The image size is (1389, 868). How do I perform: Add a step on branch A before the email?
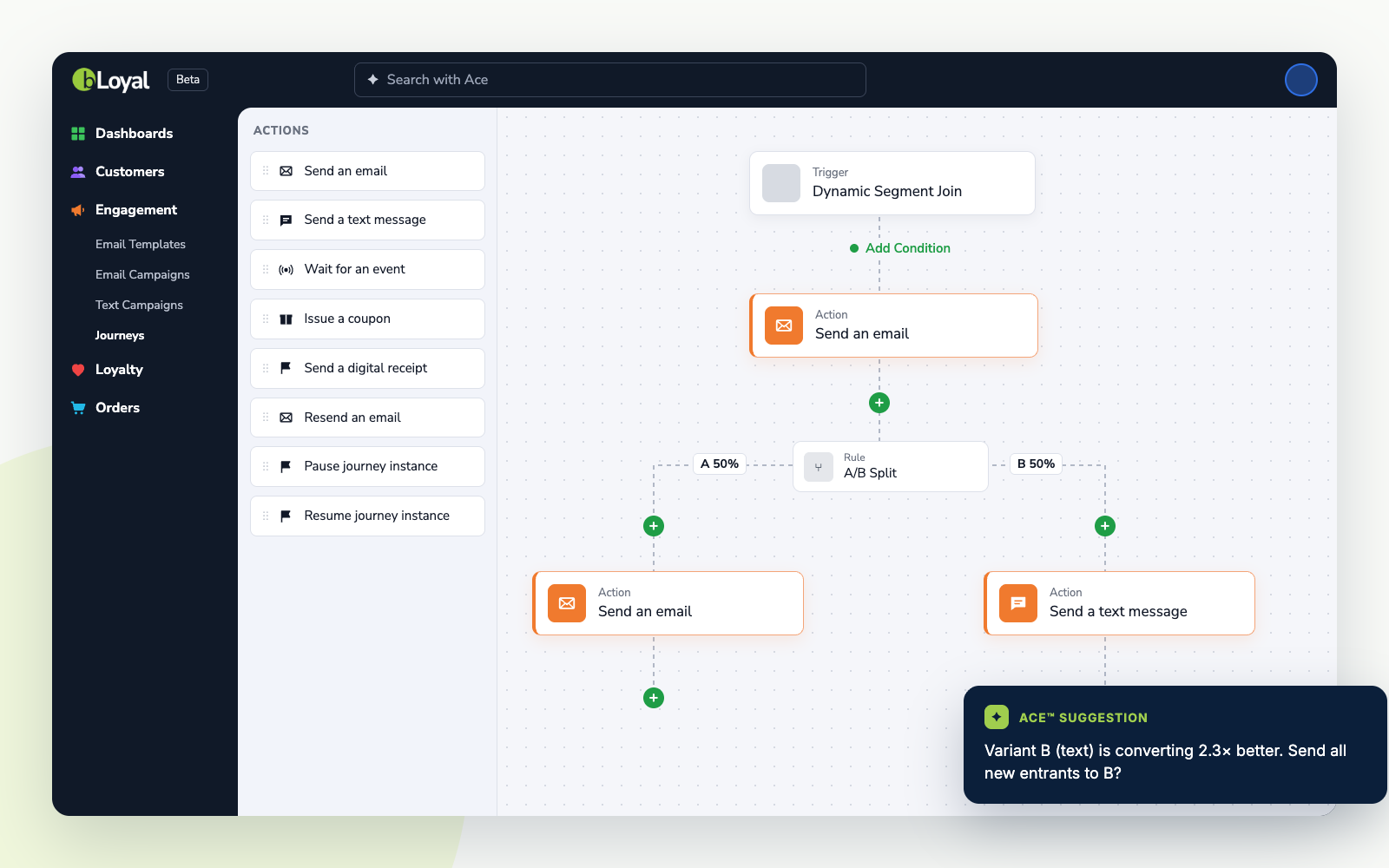tap(654, 526)
